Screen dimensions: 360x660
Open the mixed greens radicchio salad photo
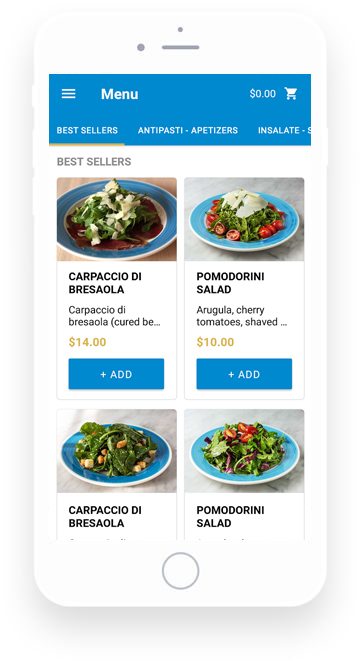coord(244,451)
